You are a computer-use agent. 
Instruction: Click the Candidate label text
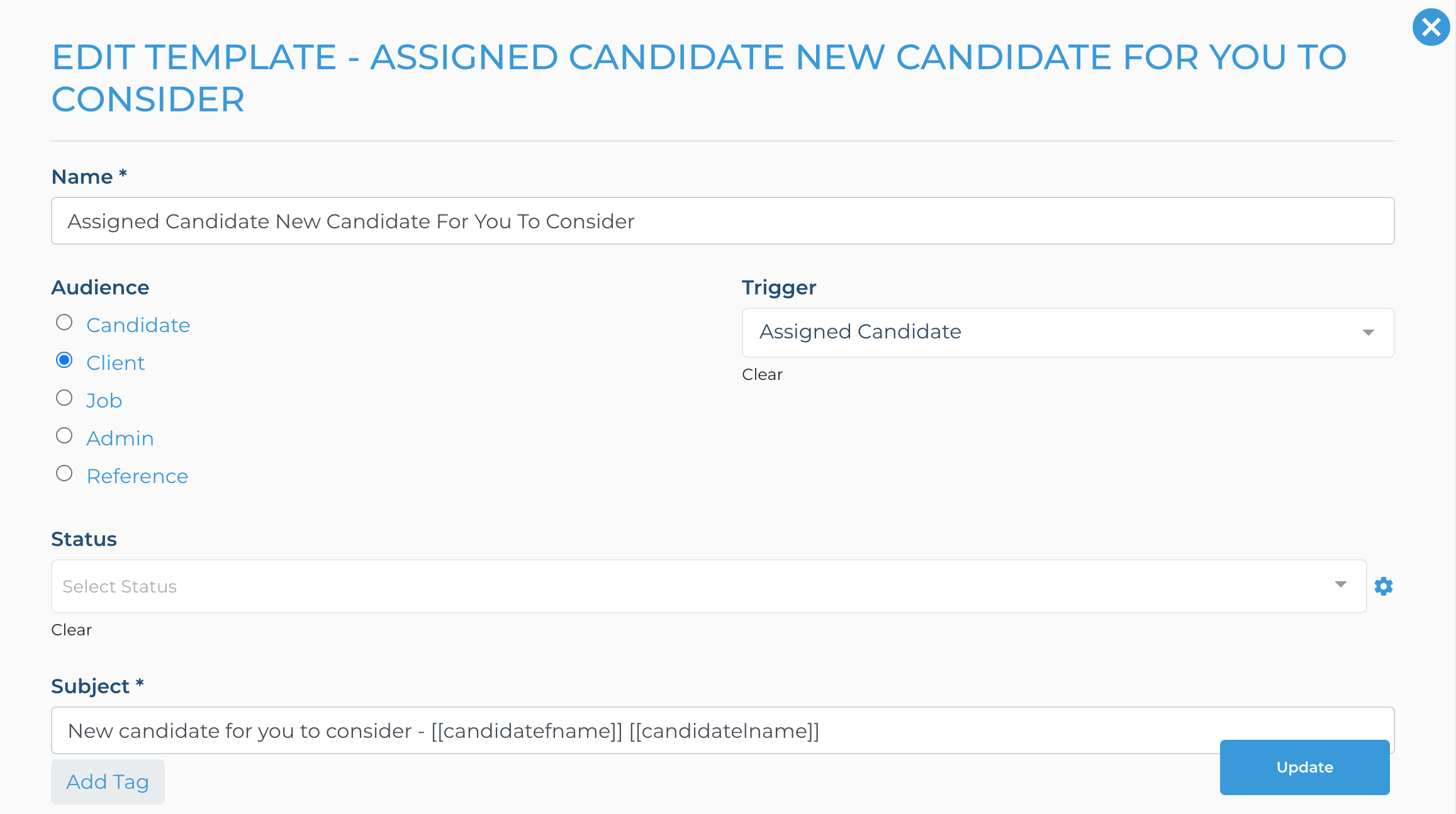click(x=138, y=325)
